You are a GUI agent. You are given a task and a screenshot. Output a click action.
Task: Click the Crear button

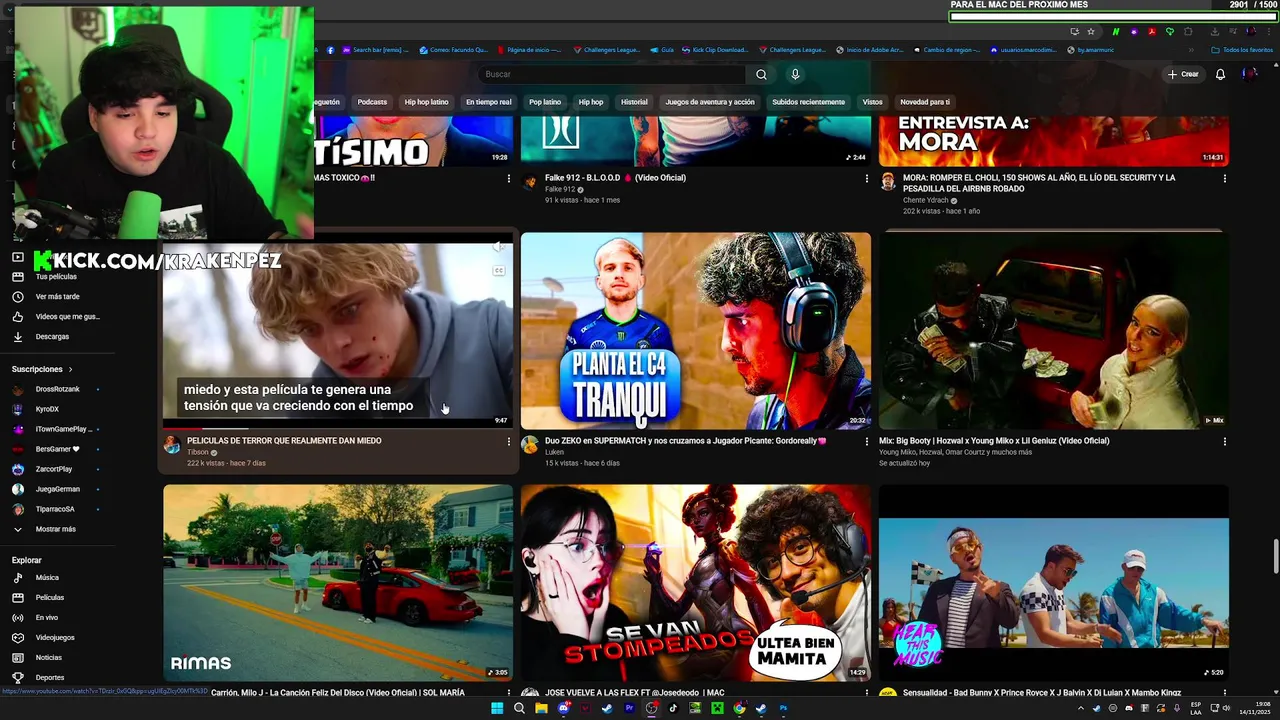1182,74
